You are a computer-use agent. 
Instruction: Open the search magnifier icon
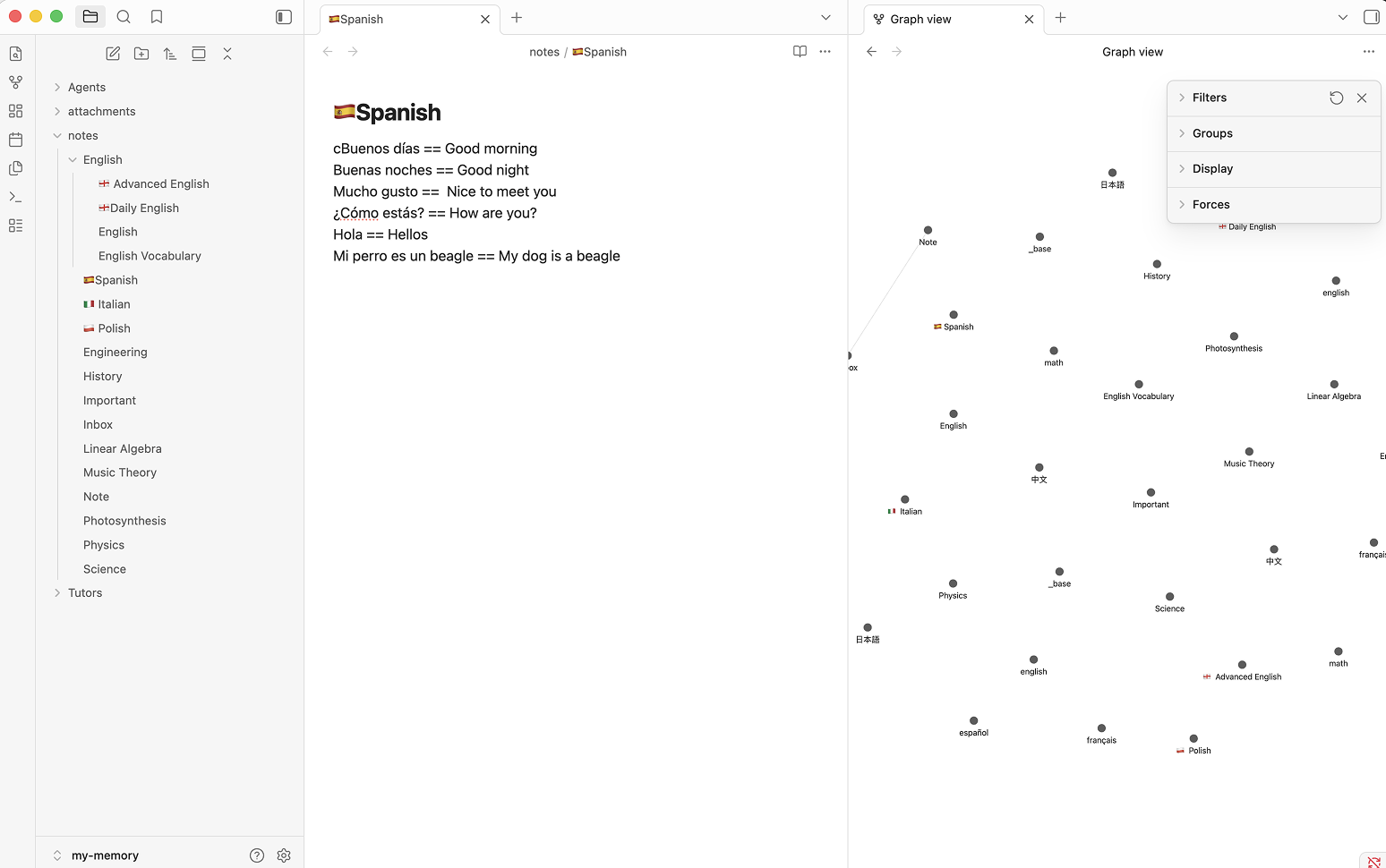click(124, 16)
